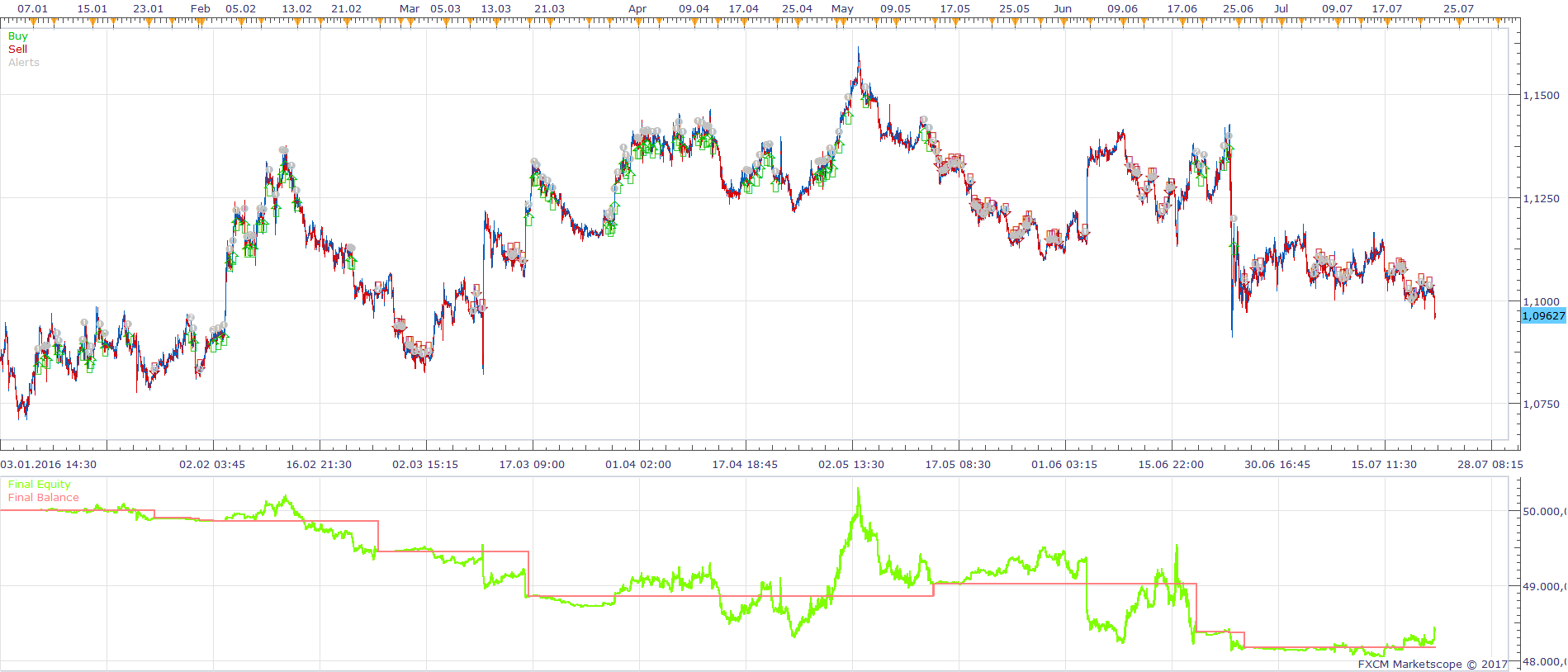Click the 01.06 03:15 time label
The image size is (1568, 672).
1064,465
